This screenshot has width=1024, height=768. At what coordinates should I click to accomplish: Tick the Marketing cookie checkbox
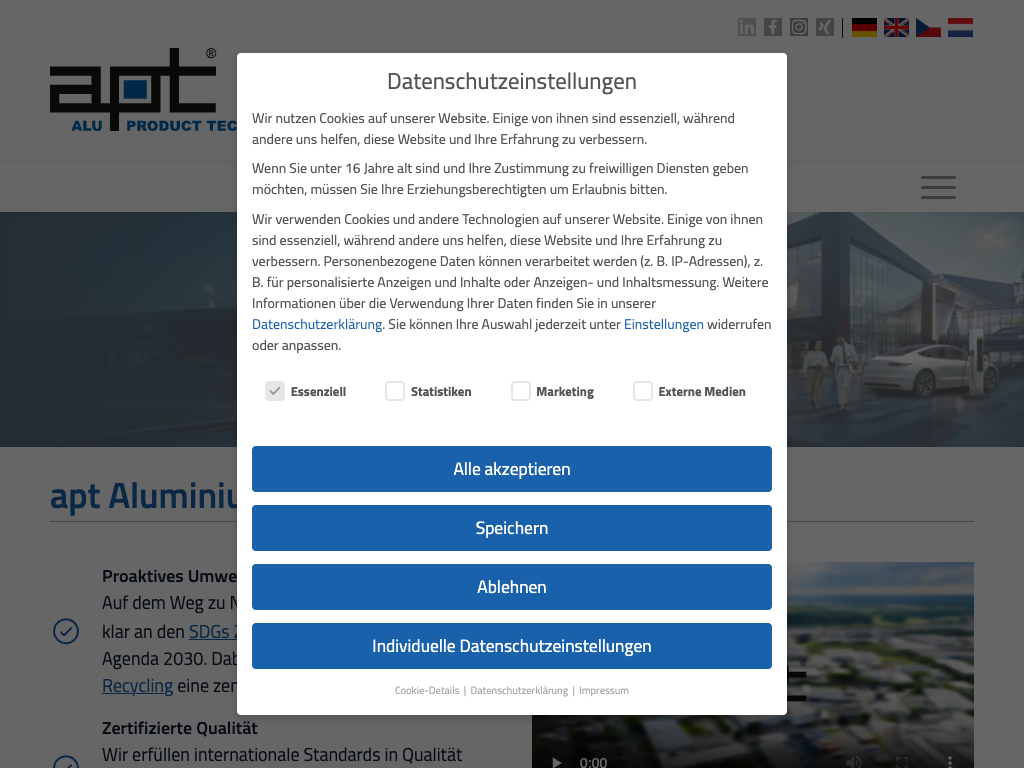coord(521,391)
